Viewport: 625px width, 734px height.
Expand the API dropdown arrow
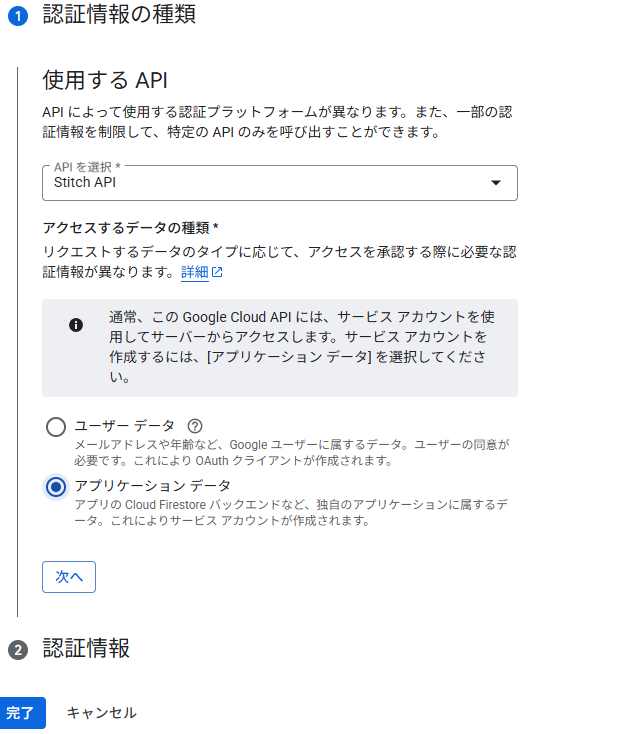(495, 183)
